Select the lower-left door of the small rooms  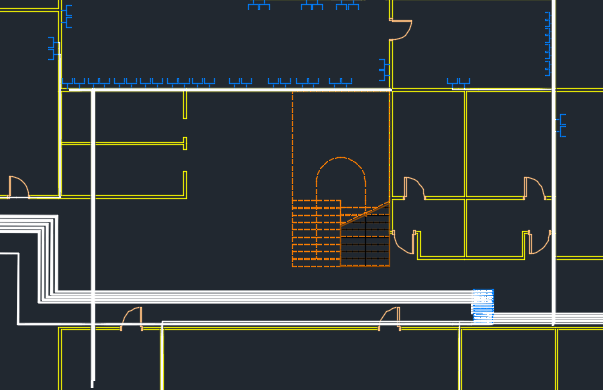coord(404,242)
